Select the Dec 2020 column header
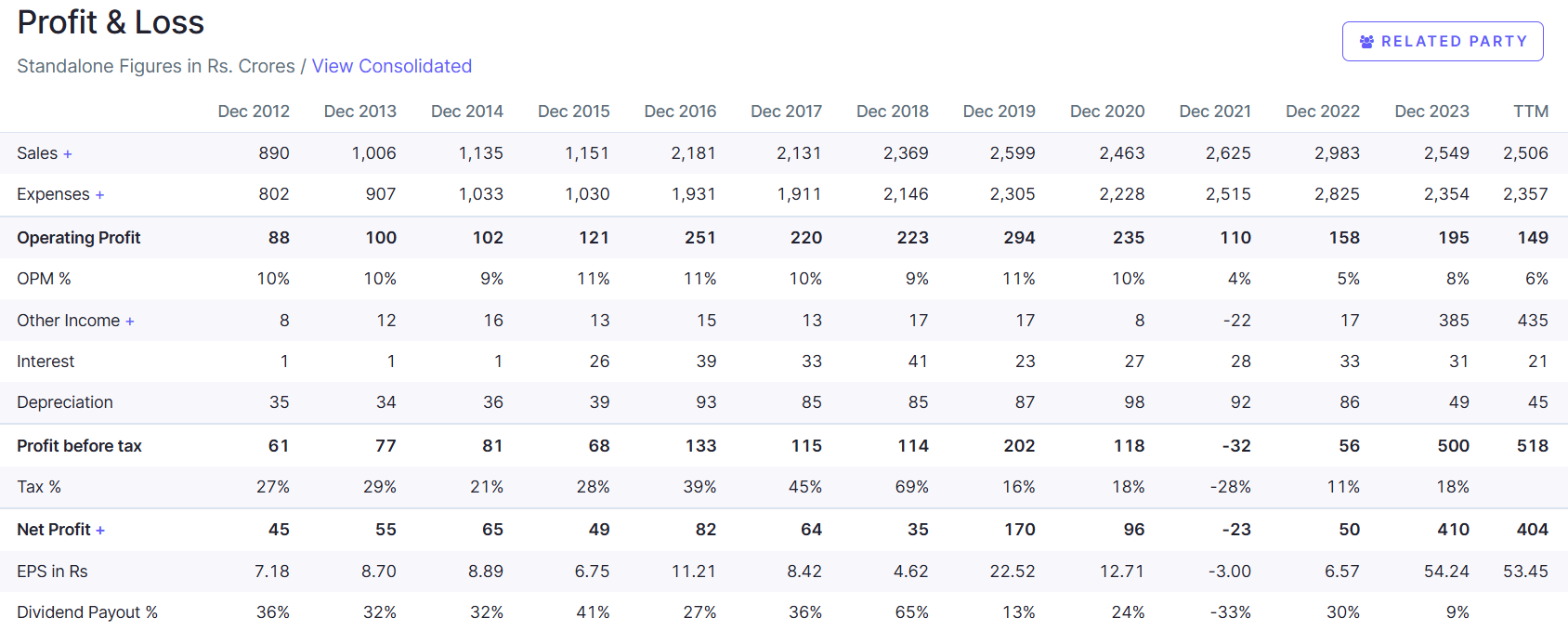The height and width of the screenshot is (631, 1568). click(x=1107, y=112)
